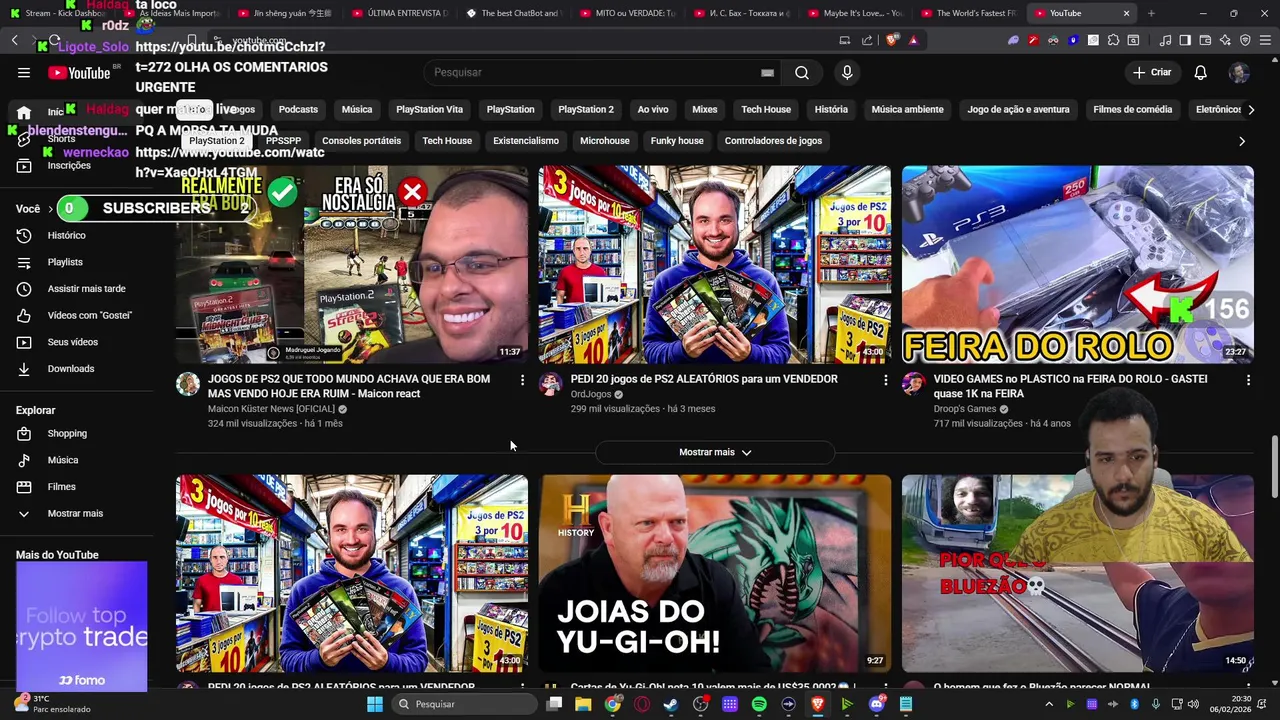Select the Controladores de jogos chip

[x=773, y=141]
